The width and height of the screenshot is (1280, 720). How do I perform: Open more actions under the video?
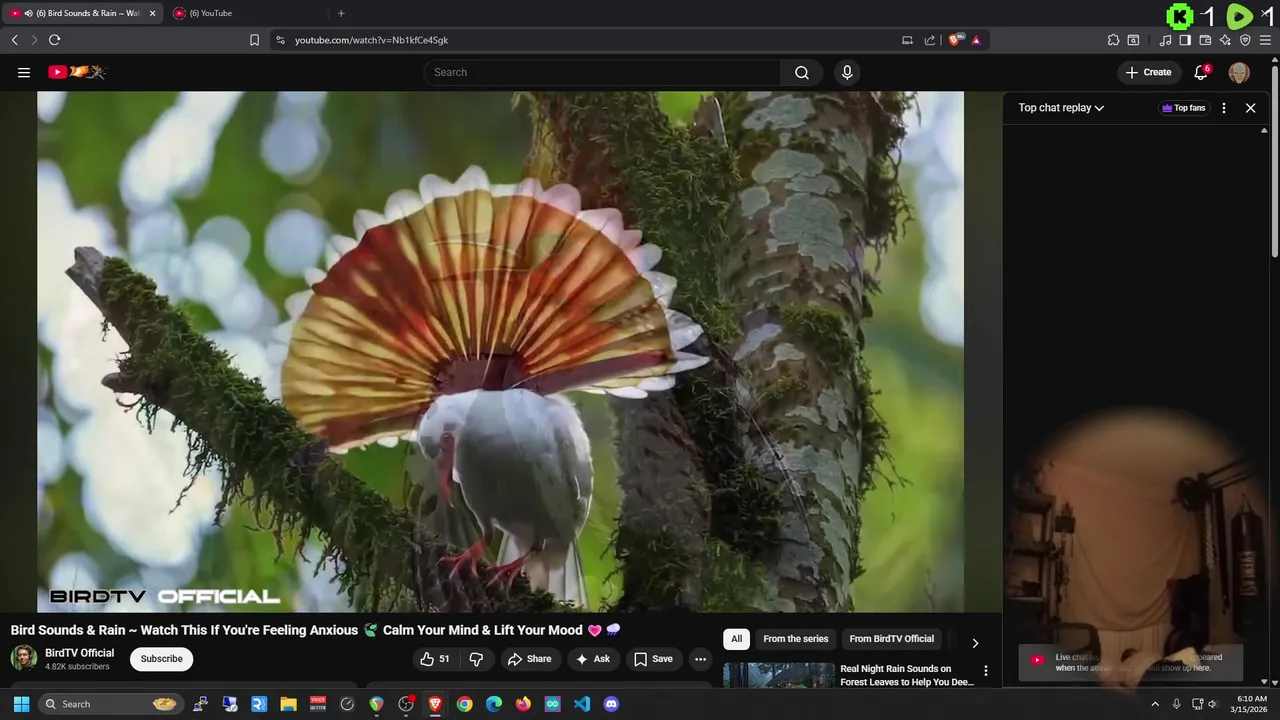[700, 659]
